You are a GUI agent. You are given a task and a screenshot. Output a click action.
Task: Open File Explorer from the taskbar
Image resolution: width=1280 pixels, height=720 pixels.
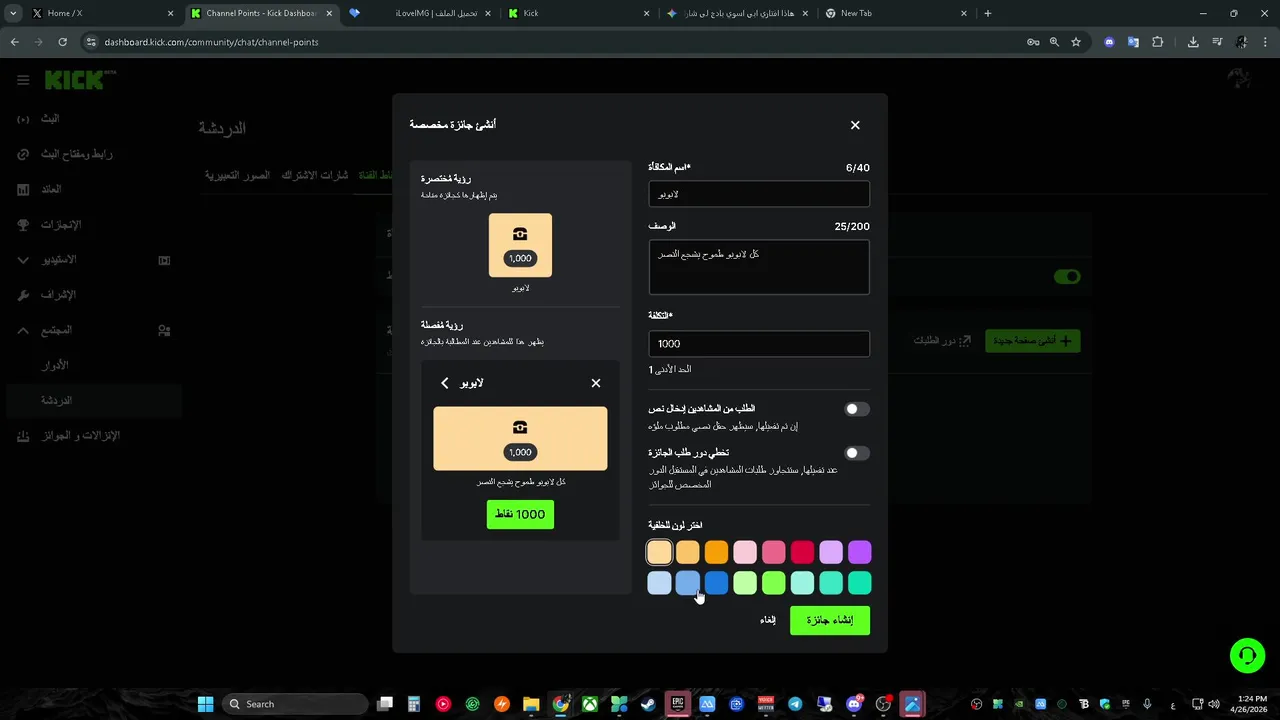pyautogui.click(x=531, y=704)
